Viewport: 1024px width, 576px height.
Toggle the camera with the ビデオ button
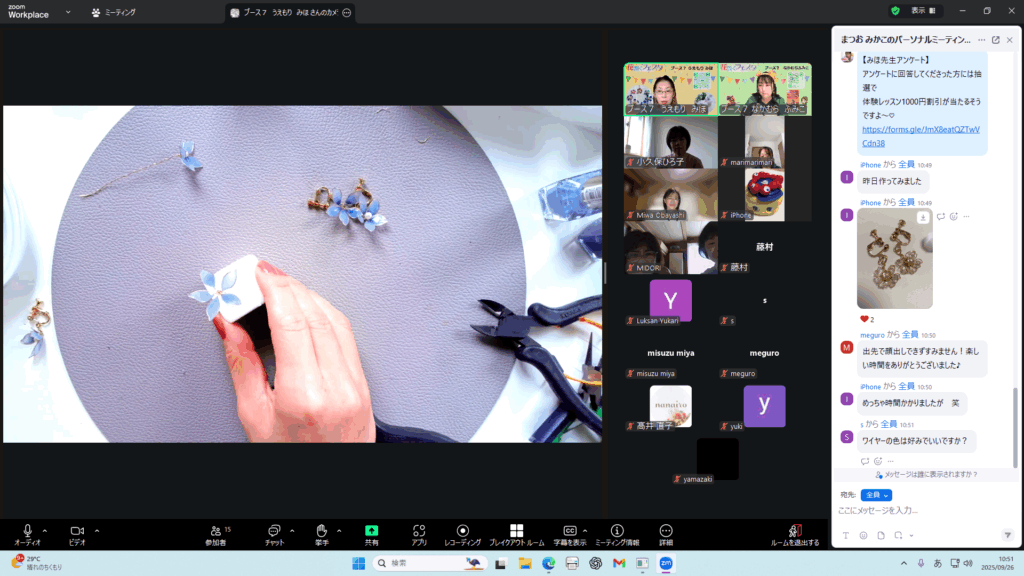tap(77, 534)
